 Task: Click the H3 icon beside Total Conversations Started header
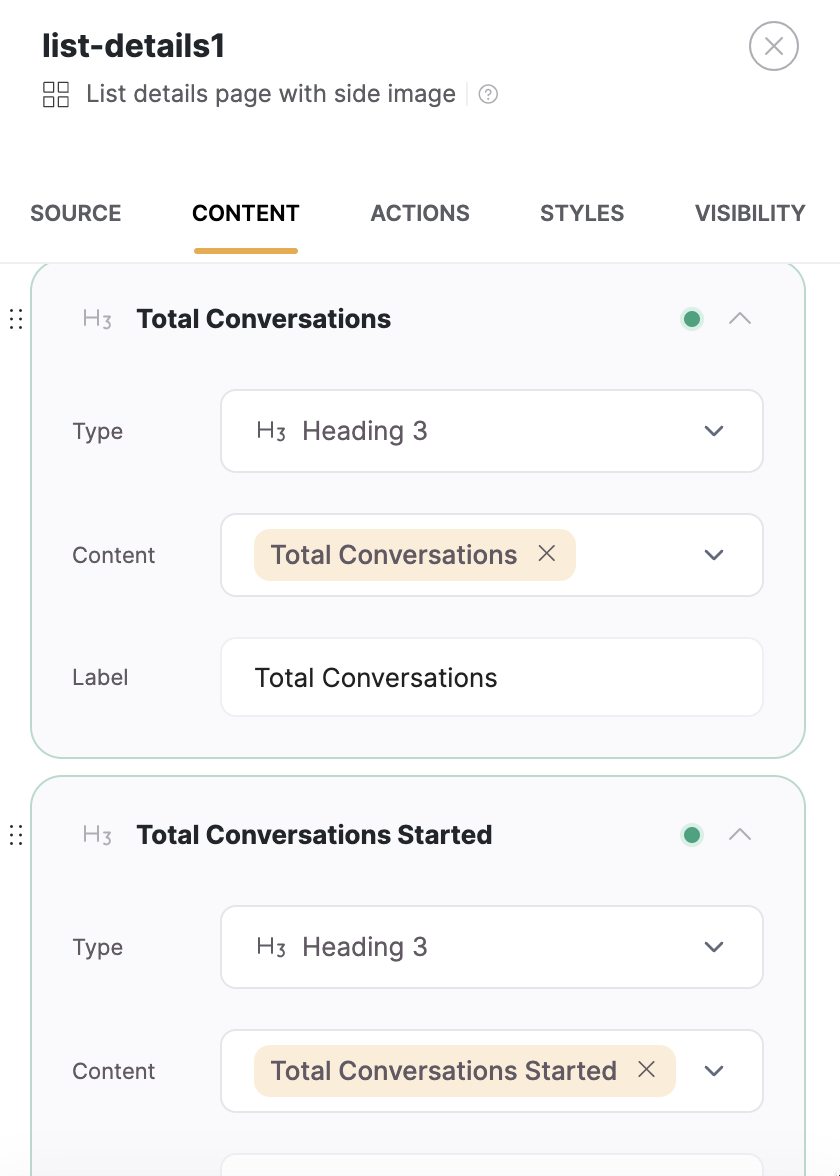click(x=96, y=834)
